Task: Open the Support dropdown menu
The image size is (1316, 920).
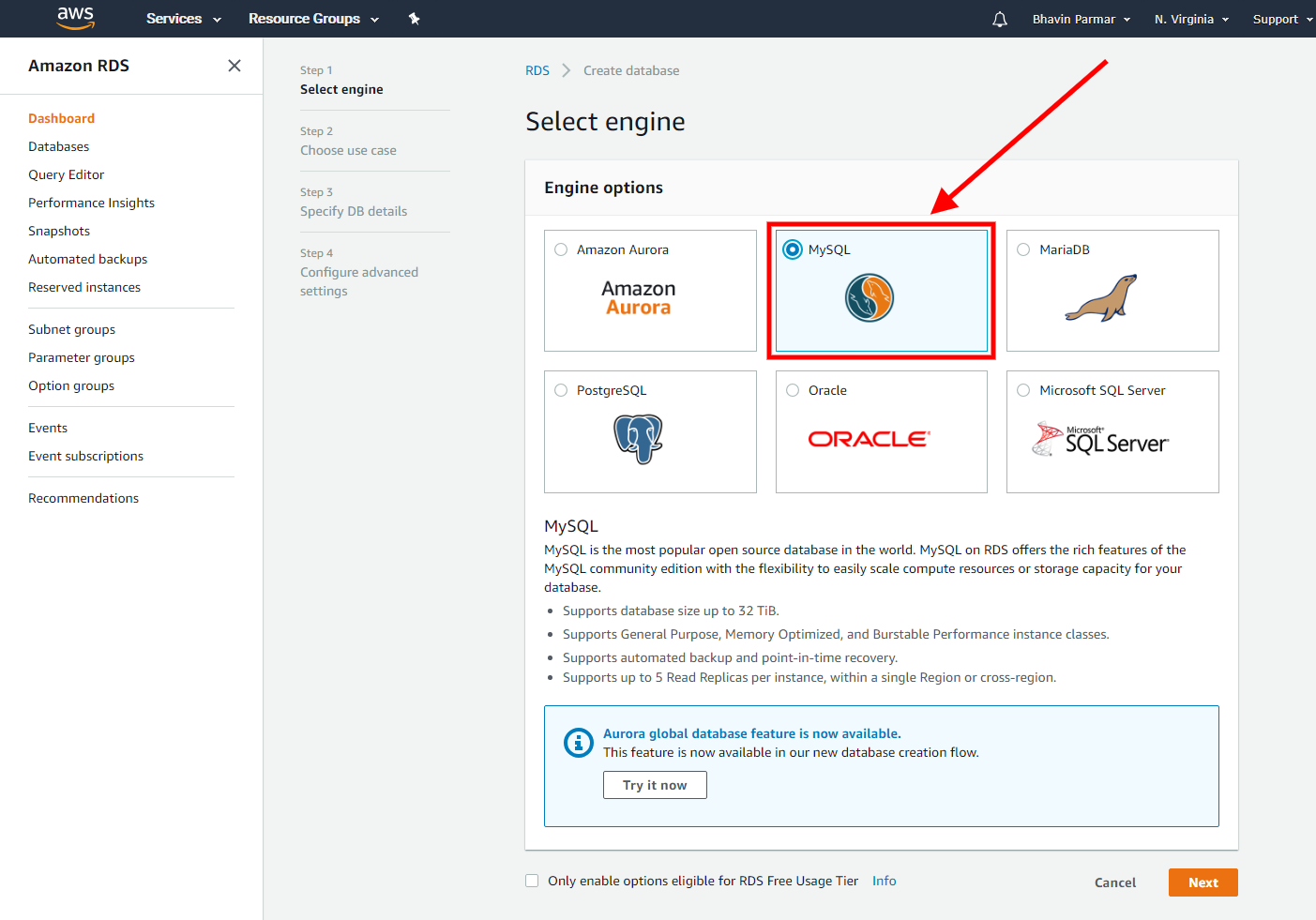Action: (x=1282, y=19)
